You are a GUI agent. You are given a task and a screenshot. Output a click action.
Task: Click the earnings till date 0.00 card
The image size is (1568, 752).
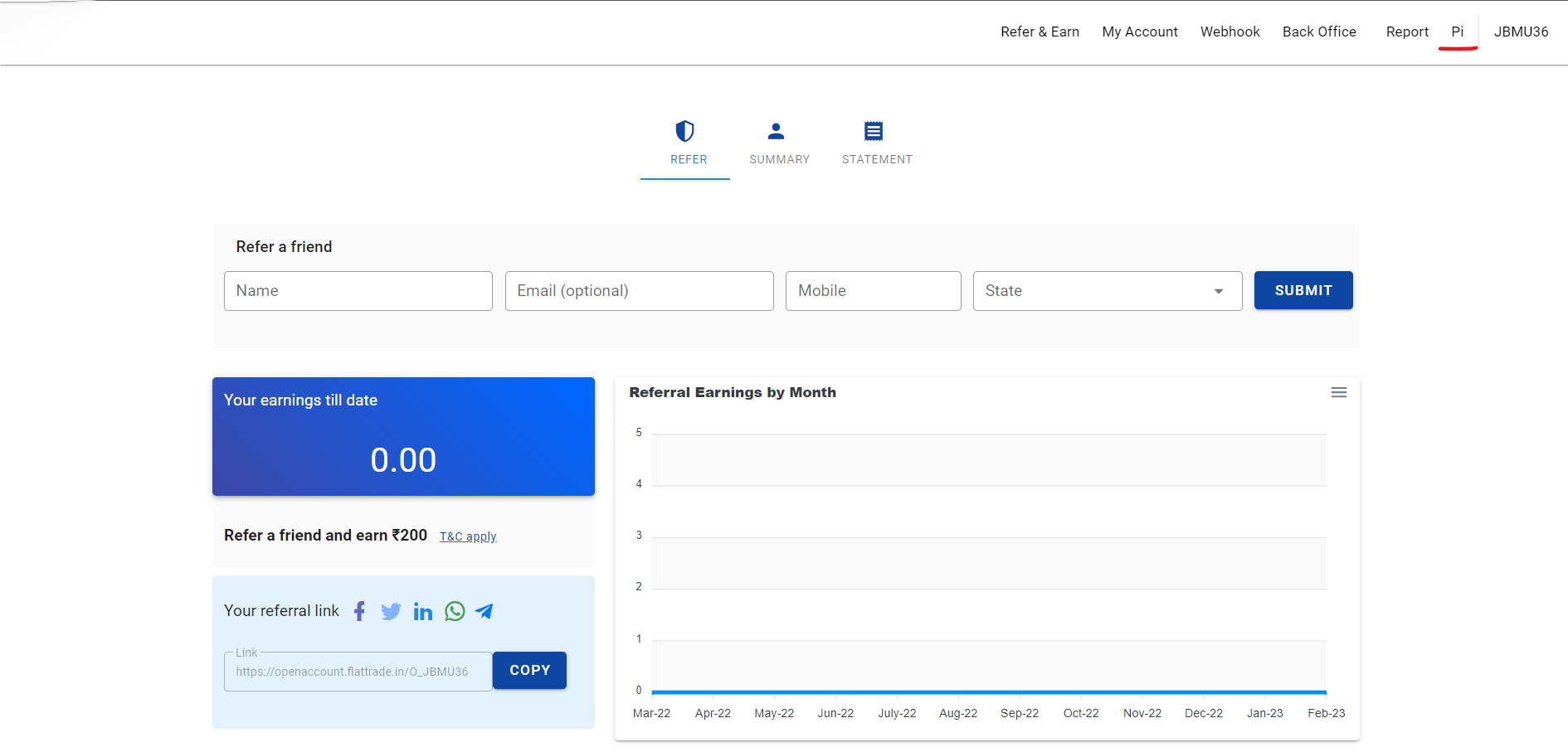point(403,436)
